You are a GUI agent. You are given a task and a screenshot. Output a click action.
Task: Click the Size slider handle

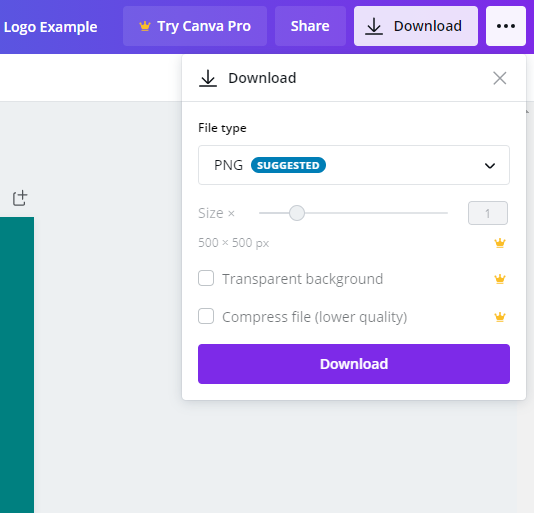pos(297,213)
